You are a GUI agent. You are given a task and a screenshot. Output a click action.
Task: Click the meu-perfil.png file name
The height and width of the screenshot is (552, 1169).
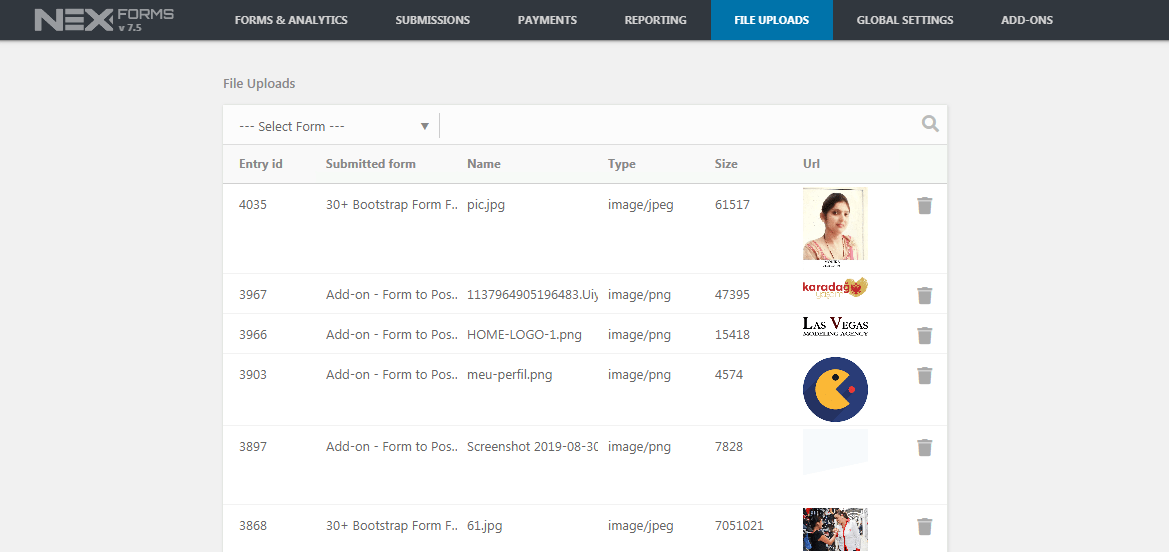coord(510,374)
